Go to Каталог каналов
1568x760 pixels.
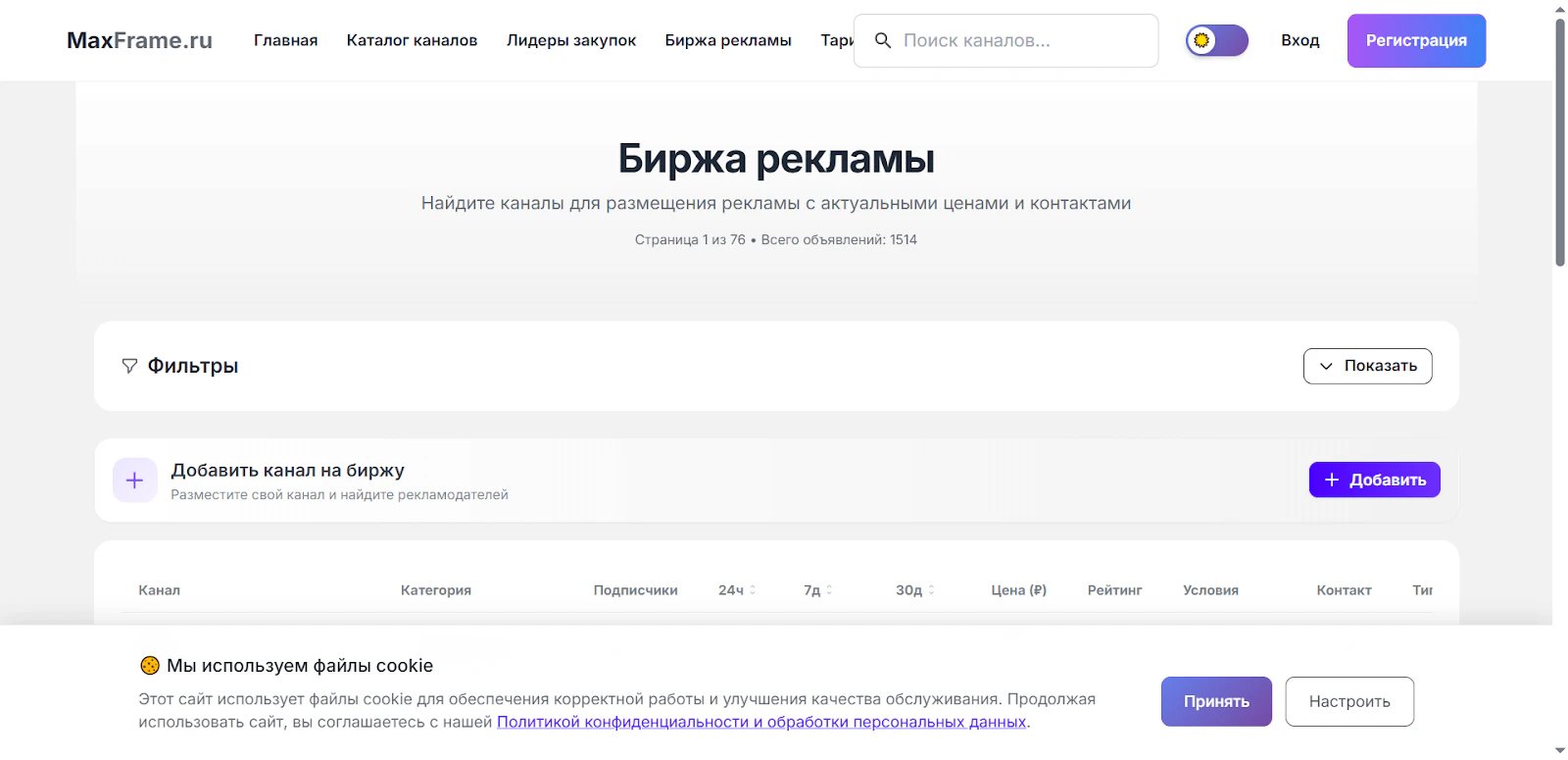[412, 40]
